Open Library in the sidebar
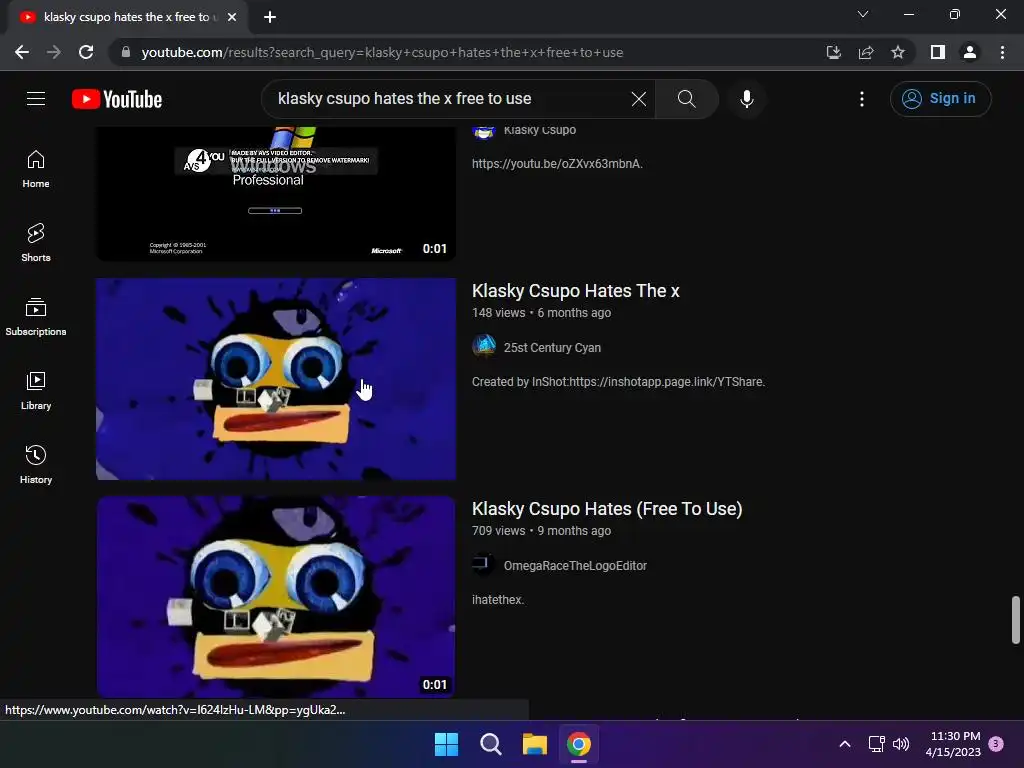Viewport: 1024px width, 768px height. point(36,391)
